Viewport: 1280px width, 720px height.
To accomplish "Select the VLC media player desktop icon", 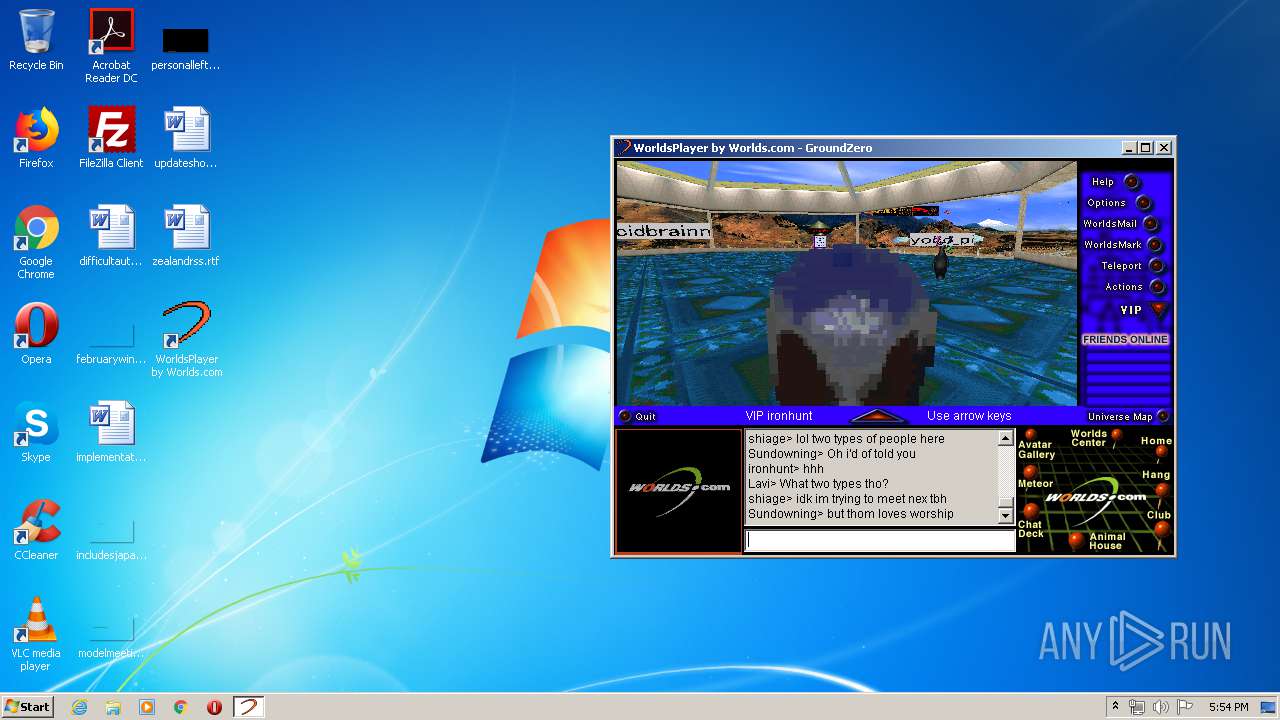I will tap(36, 634).
